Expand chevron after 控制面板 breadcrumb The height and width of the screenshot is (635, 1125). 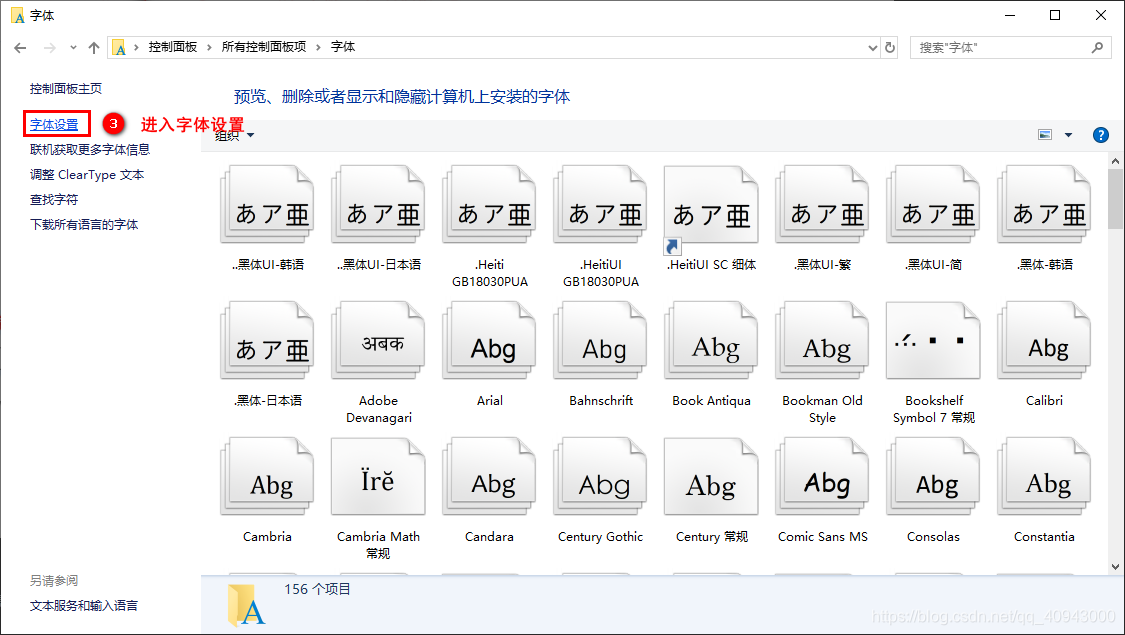(x=209, y=47)
